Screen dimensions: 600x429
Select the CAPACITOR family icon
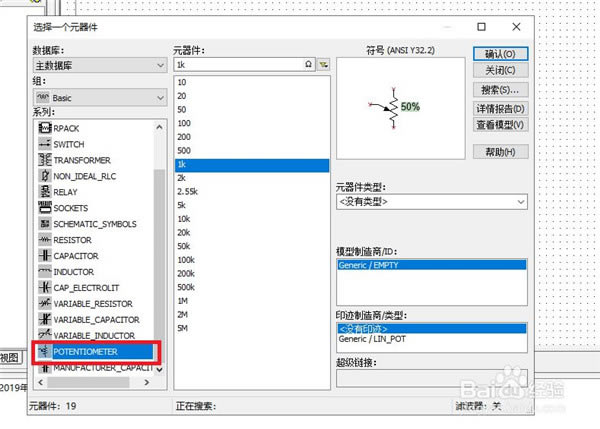(45, 256)
